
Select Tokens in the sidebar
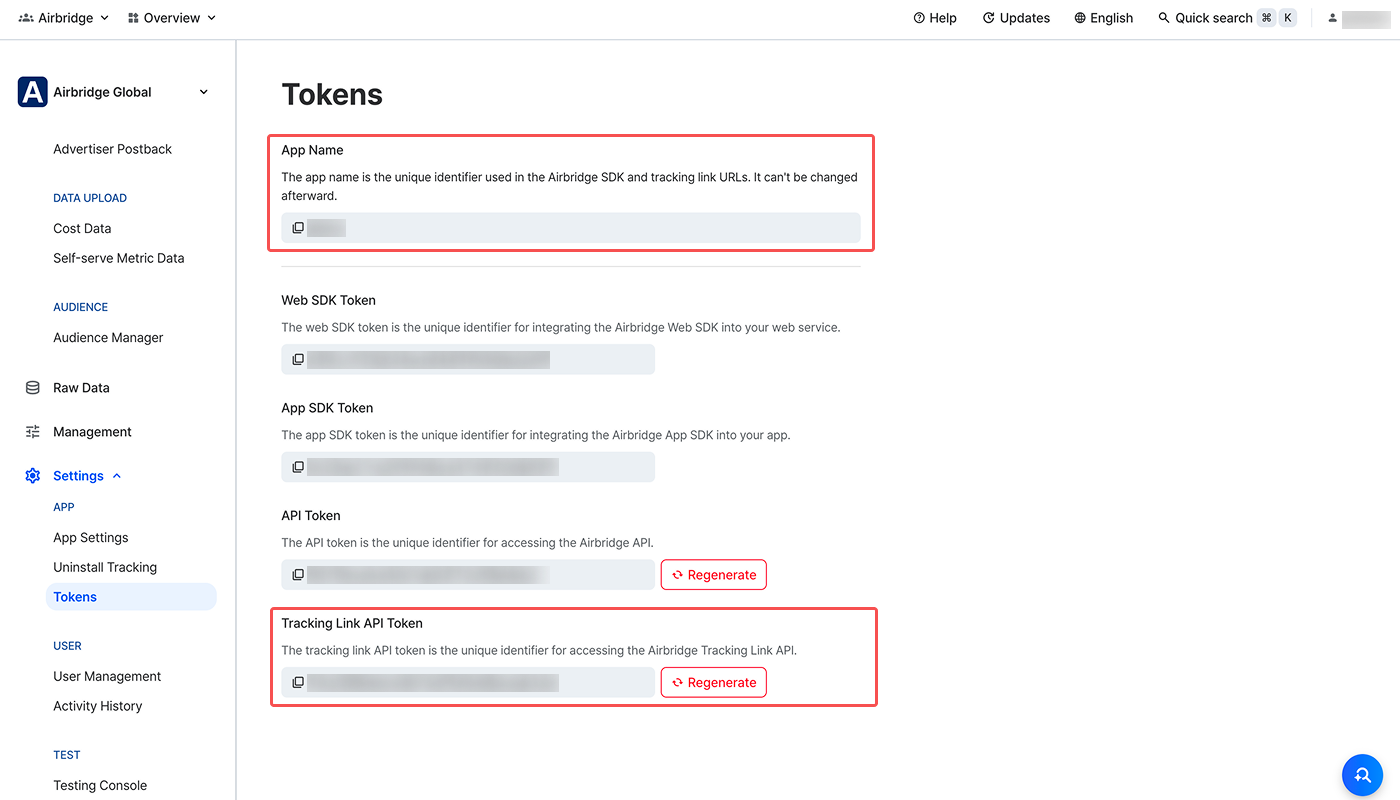pyautogui.click(x=131, y=597)
